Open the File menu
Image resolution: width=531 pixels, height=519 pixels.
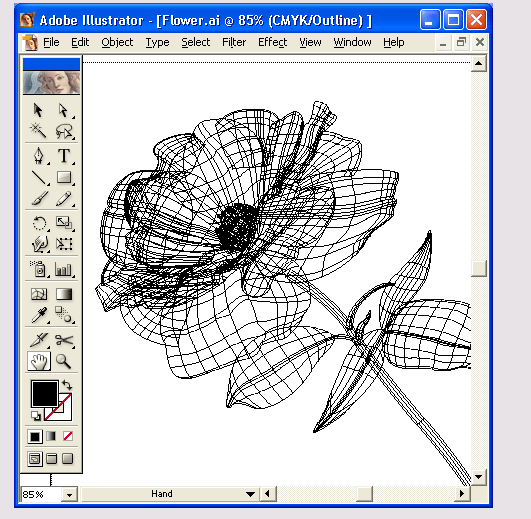[51, 42]
